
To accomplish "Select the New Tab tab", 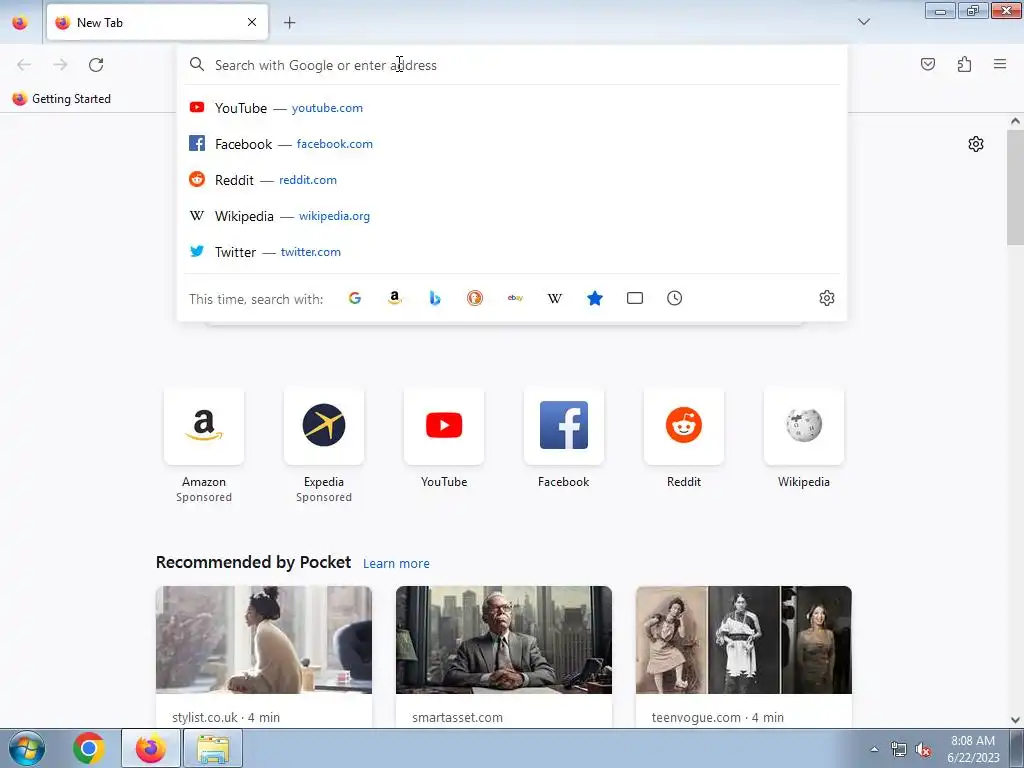I will click(x=157, y=22).
